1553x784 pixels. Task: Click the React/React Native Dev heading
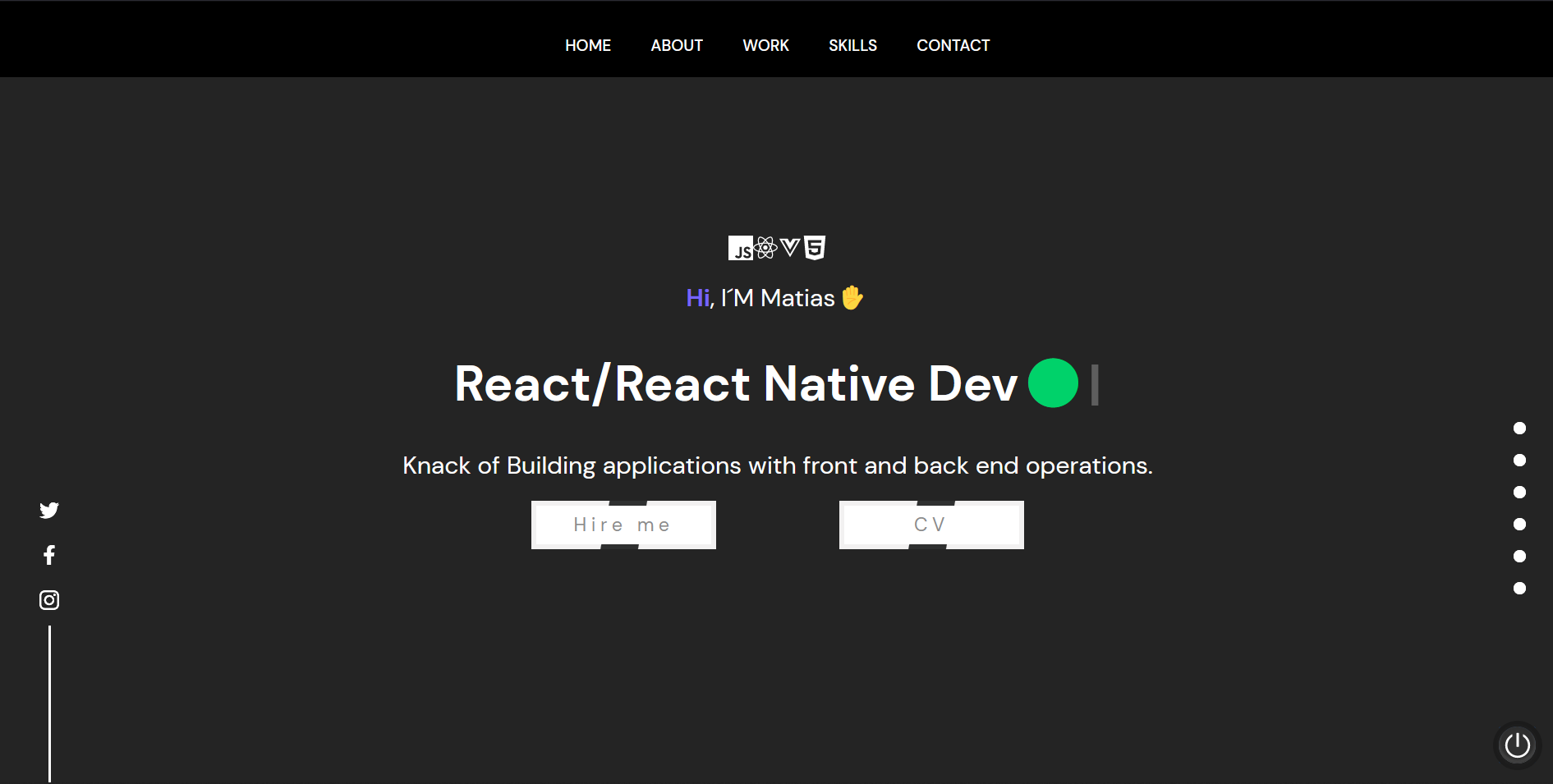point(736,383)
